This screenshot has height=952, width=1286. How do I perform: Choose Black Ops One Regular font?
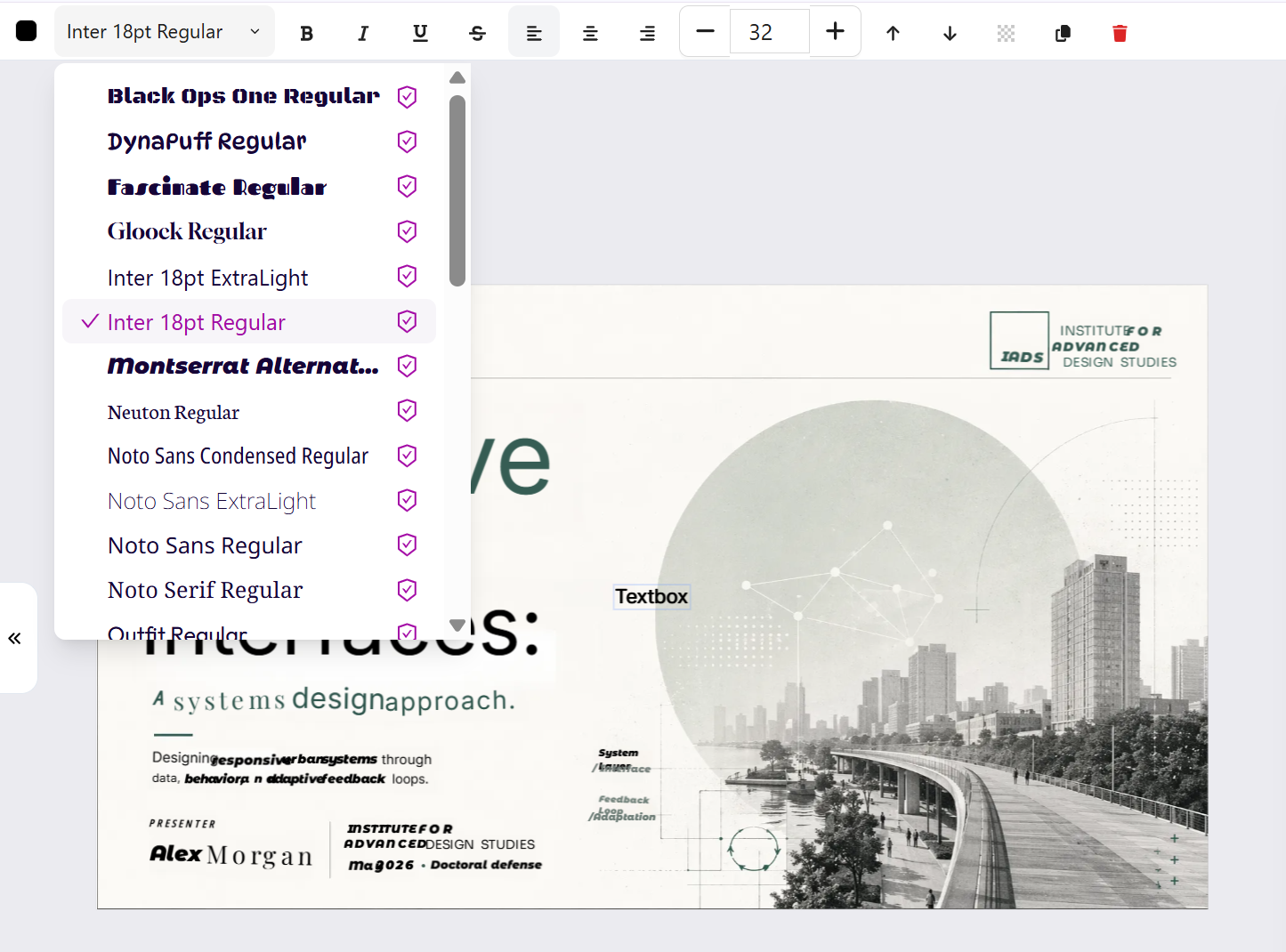point(249,96)
